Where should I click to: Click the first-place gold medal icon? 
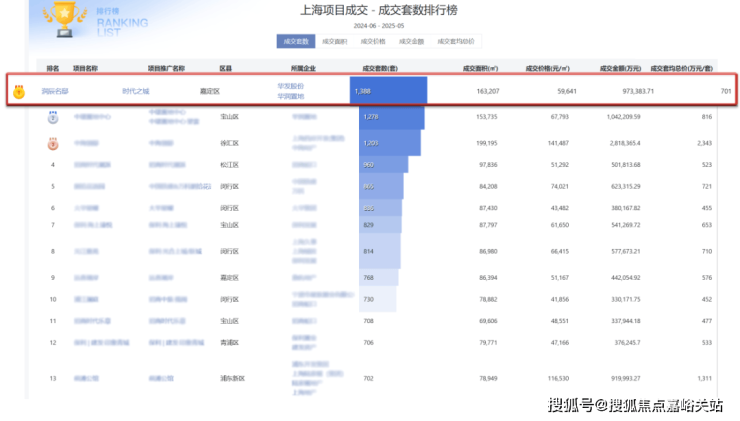click(x=20, y=92)
